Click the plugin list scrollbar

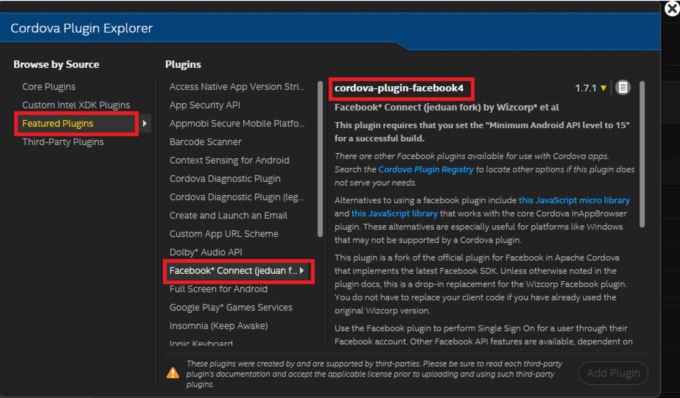click(x=320, y=159)
